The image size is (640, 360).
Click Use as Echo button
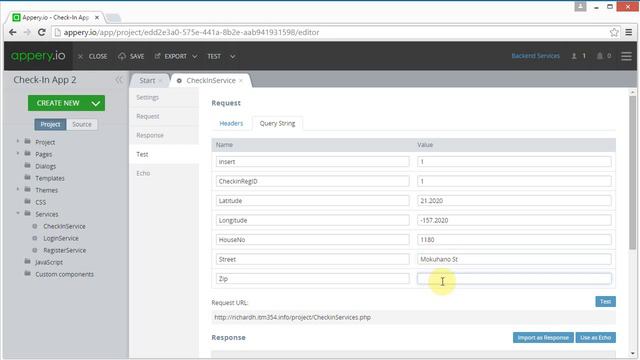pyautogui.click(x=596, y=338)
